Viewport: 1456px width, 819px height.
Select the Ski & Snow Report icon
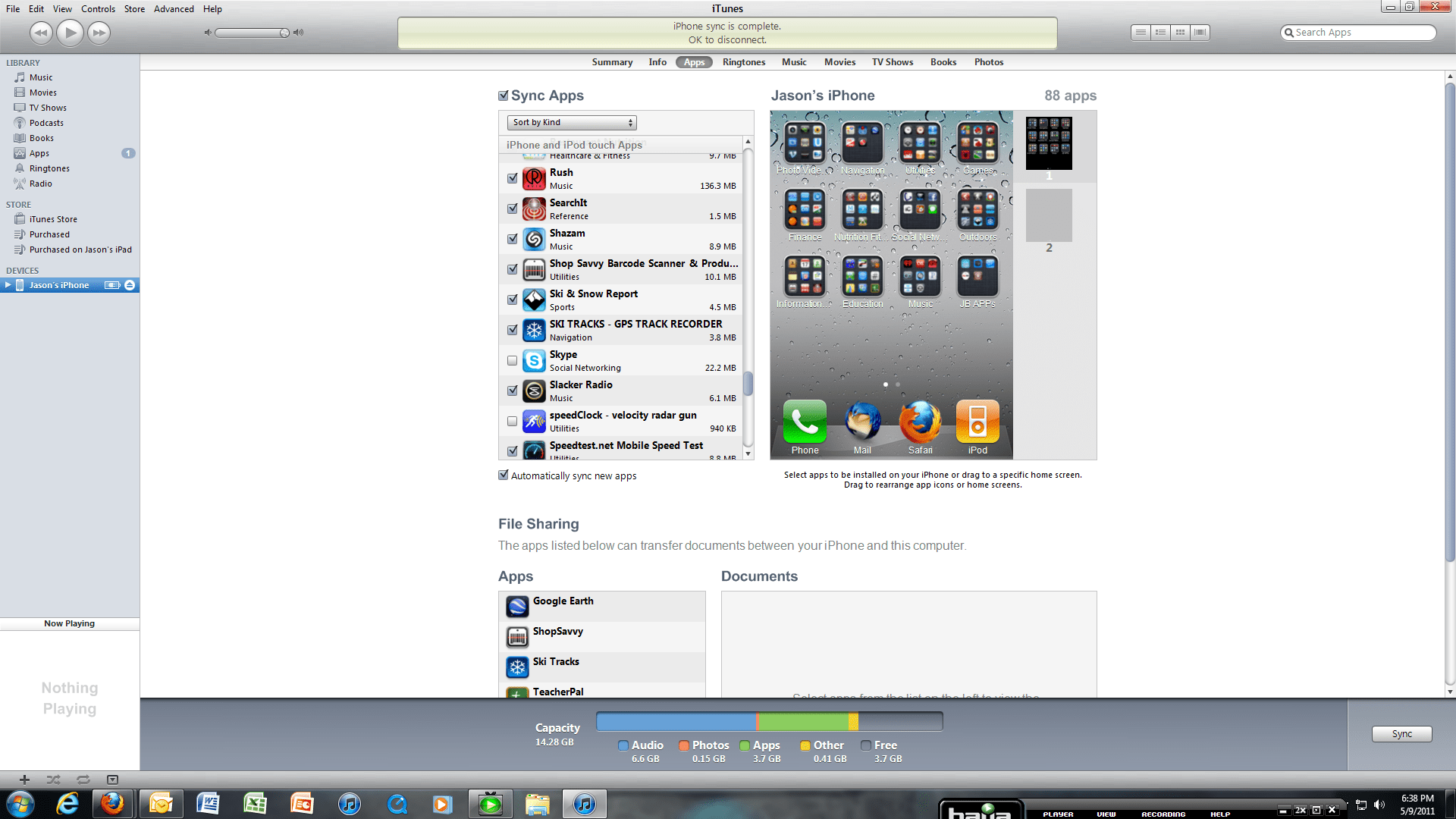534,300
